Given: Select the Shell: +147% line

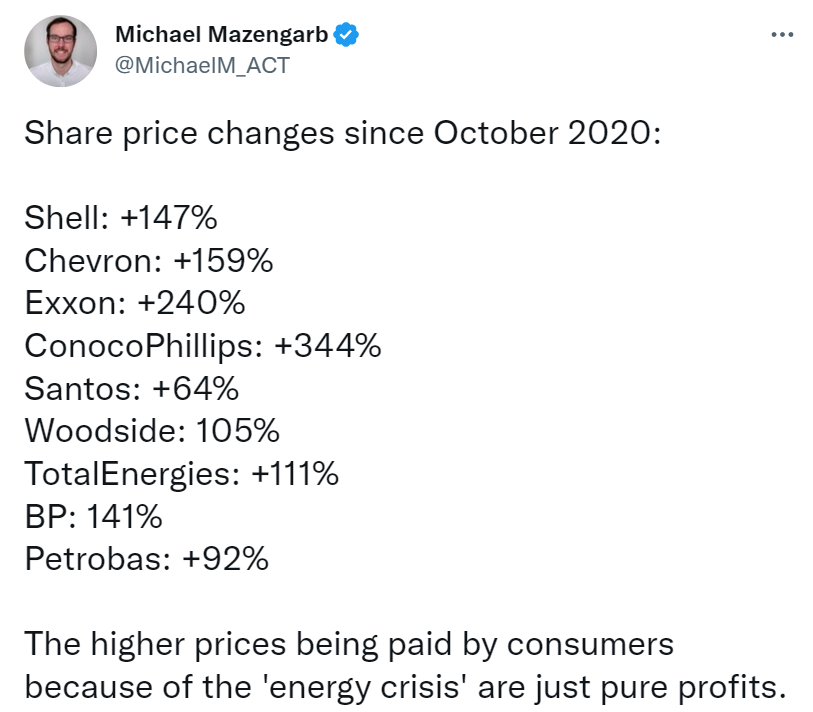Looking at the screenshot, I should click(121, 217).
